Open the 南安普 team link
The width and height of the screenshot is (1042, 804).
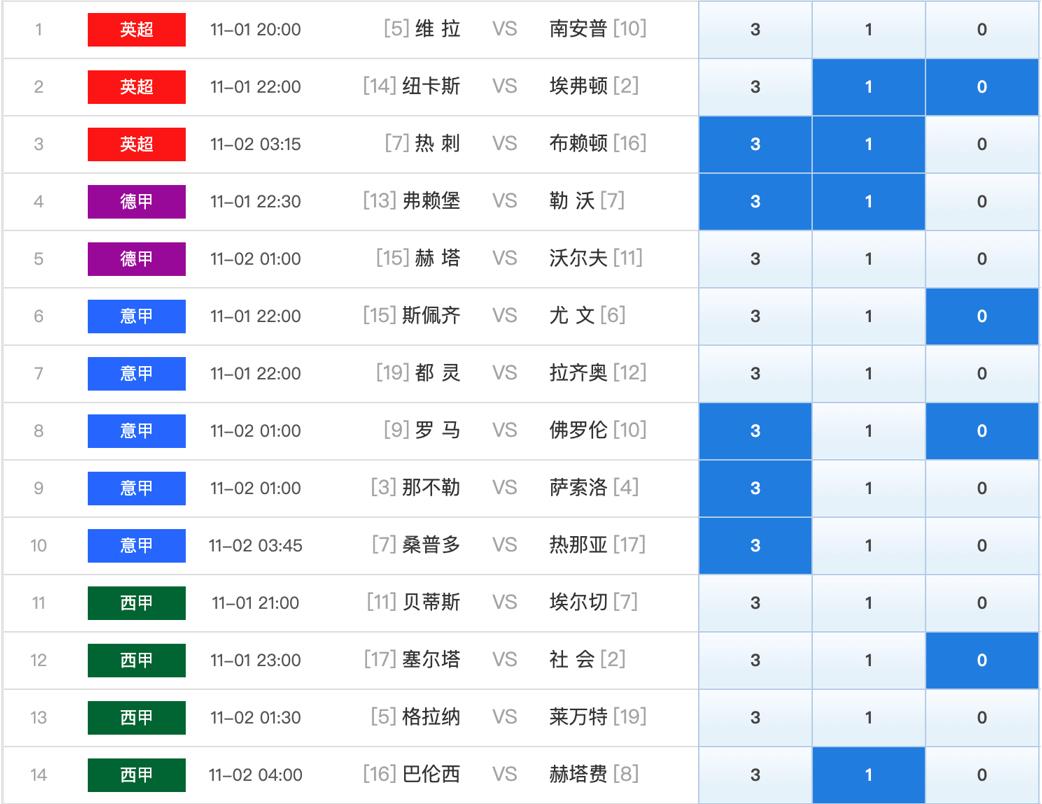tap(578, 29)
